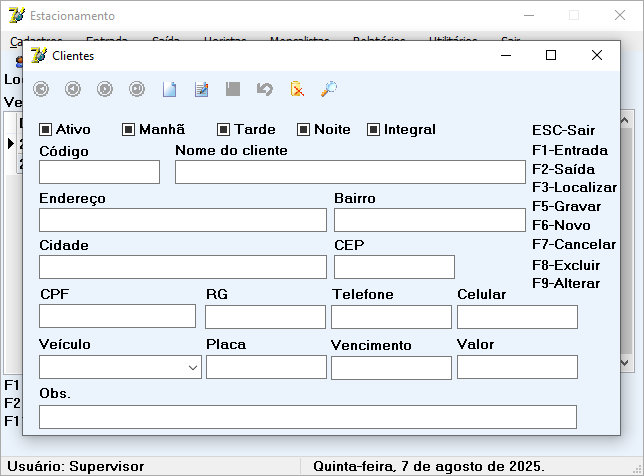Go to first client record icon
This screenshot has width=644, height=476.
pyautogui.click(x=41, y=89)
